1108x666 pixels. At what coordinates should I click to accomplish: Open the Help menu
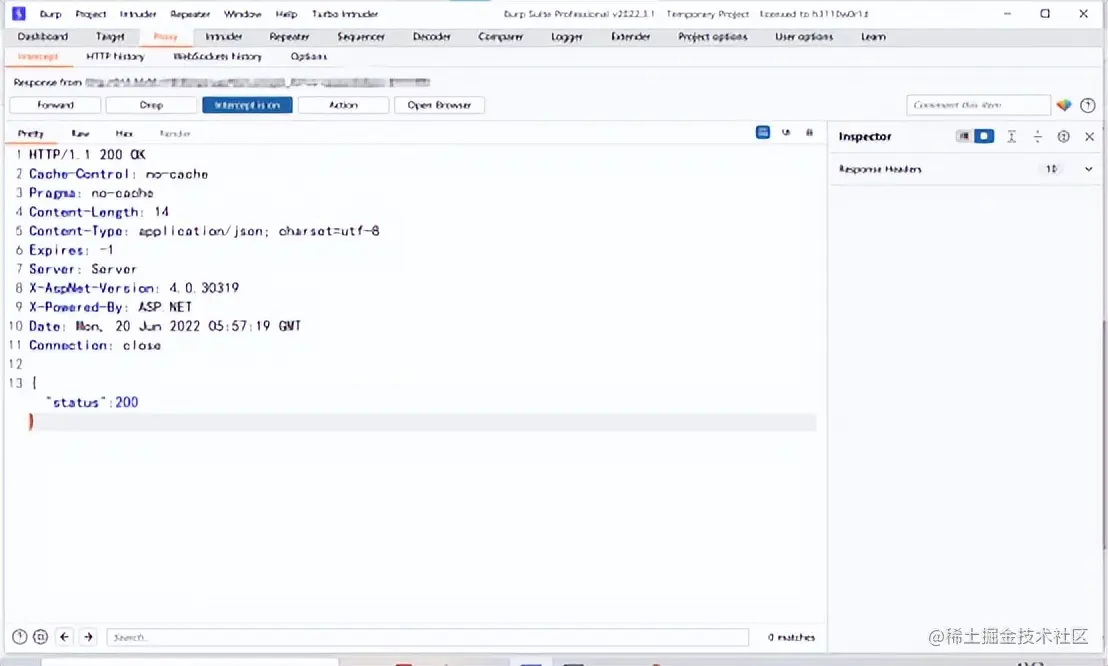(x=286, y=14)
